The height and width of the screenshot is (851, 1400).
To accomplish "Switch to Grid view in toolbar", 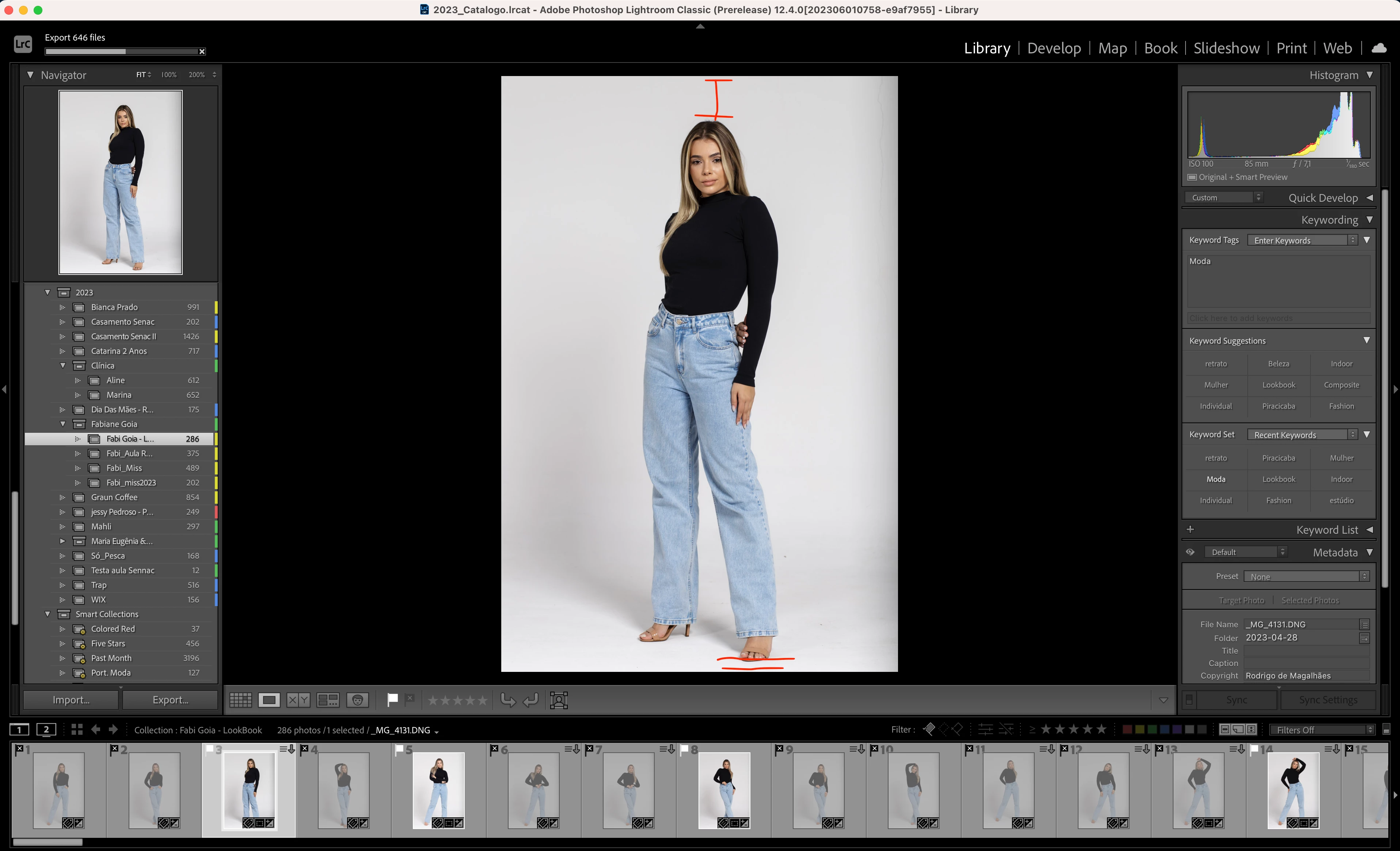I will pyautogui.click(x=240, y=700).
